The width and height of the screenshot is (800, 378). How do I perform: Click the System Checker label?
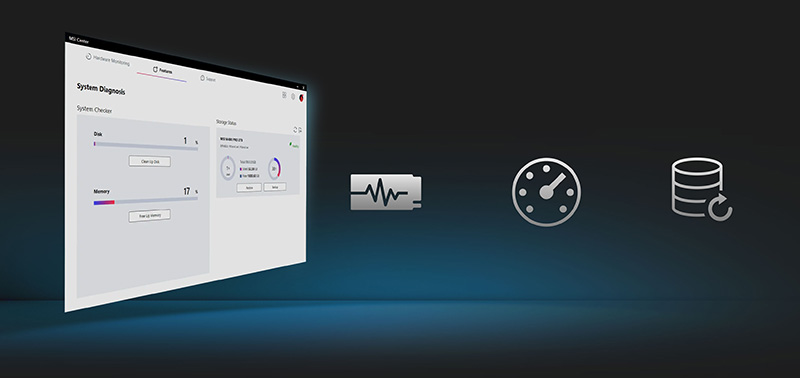94,110
